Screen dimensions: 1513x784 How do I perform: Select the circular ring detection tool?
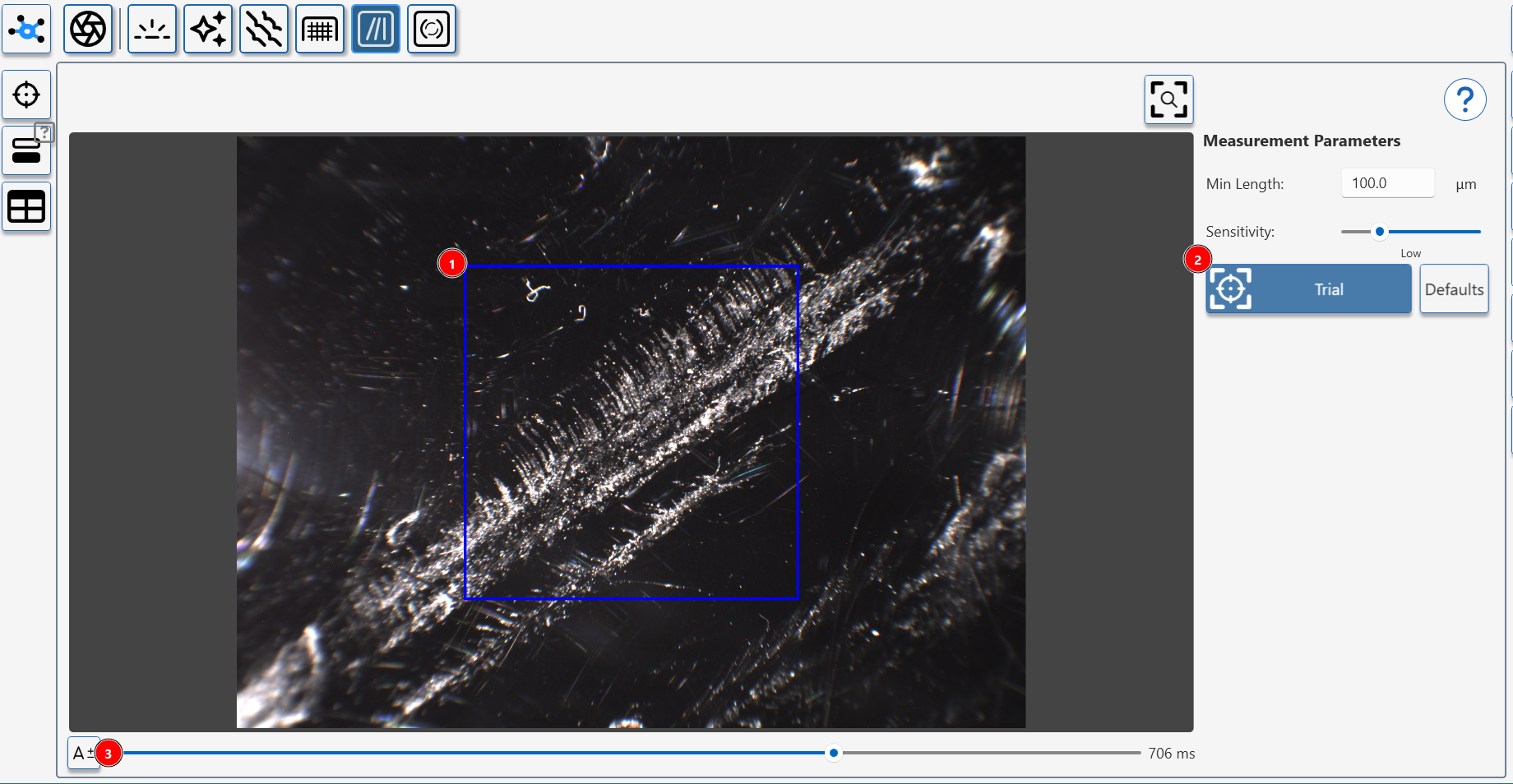(x=432, y=30)
